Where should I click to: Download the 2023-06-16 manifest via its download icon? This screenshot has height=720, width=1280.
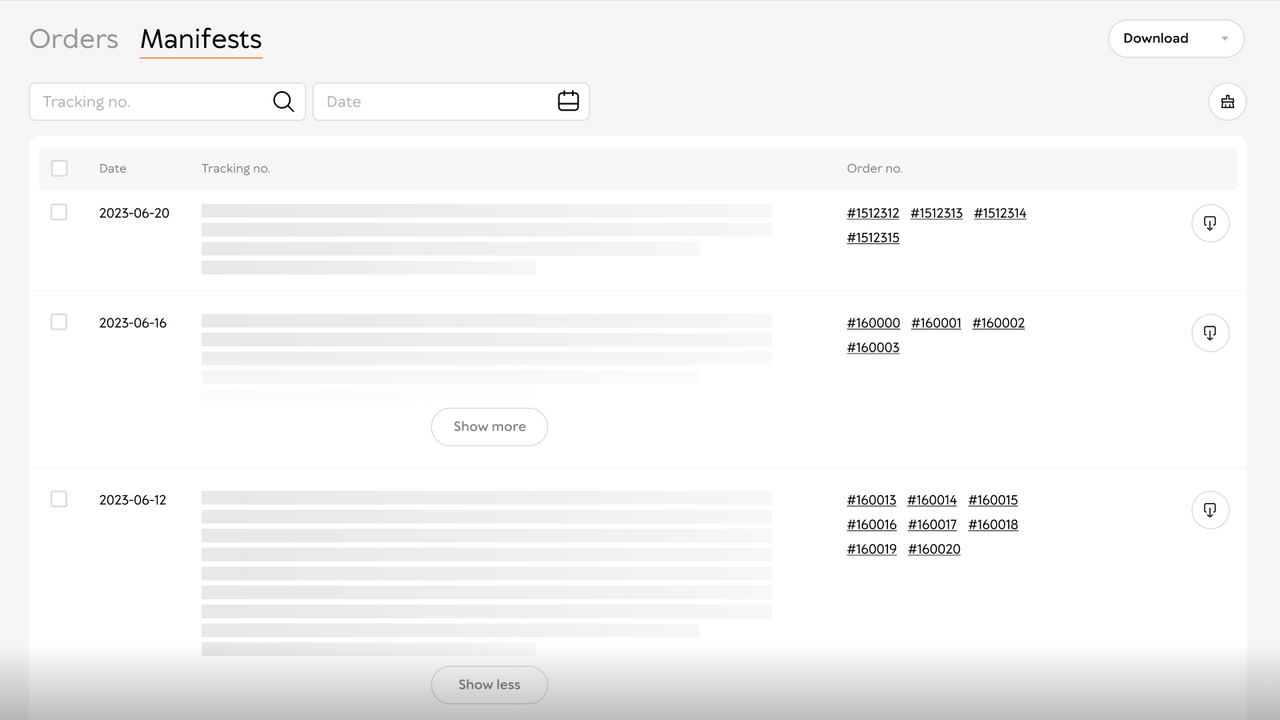click(x=1210, y=333)
